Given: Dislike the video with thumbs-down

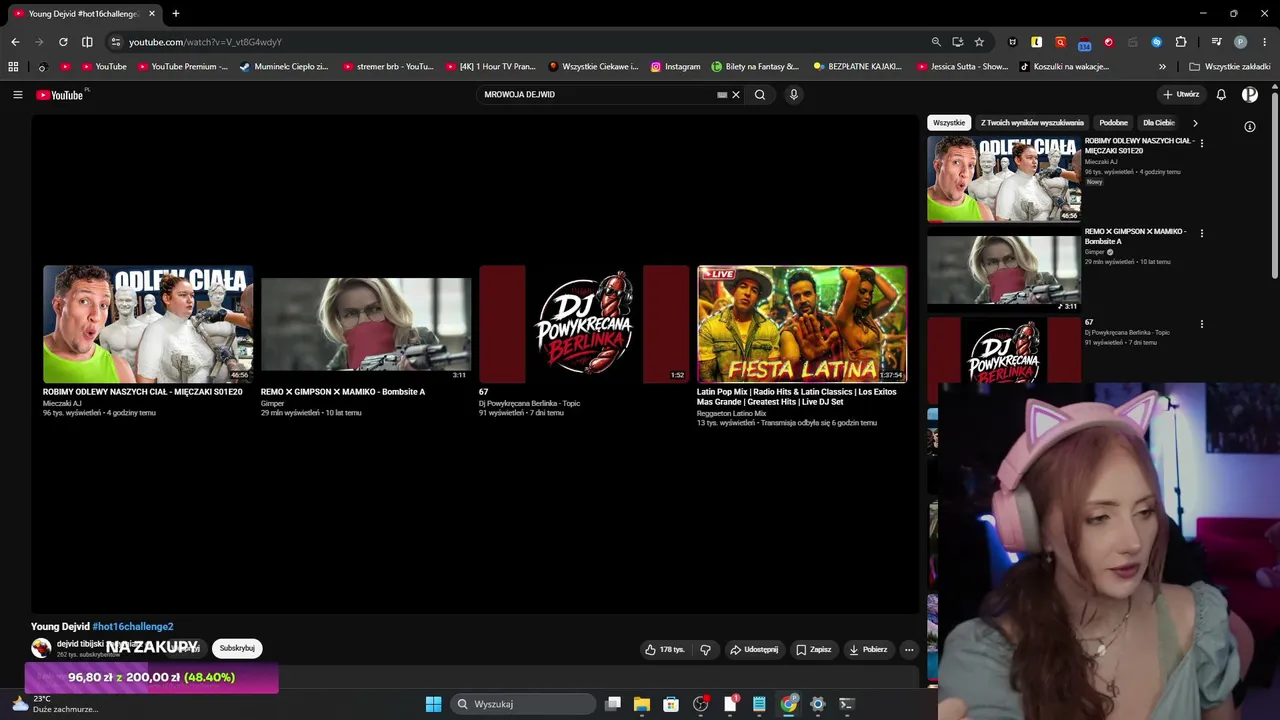Looking at the screenshot, I should [705, 650].
